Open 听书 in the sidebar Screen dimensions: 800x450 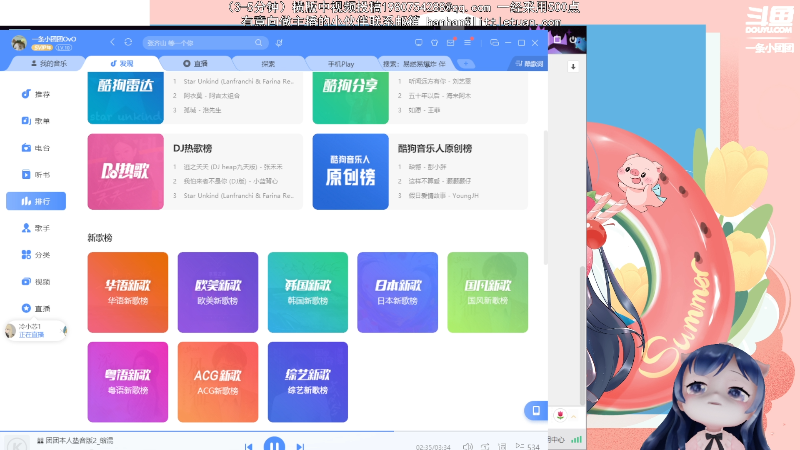36,174
